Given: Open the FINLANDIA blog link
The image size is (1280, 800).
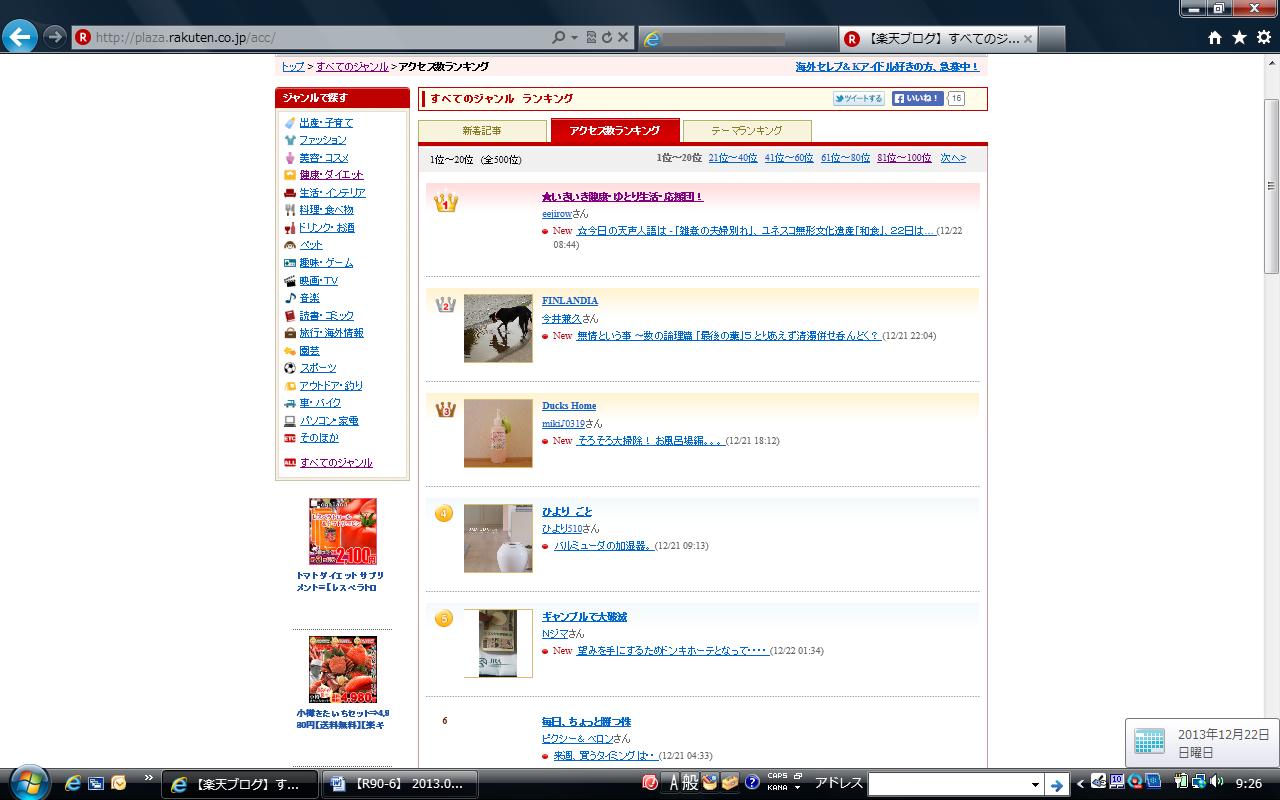Looking at the screenshot, I should (x=570, y=300).
